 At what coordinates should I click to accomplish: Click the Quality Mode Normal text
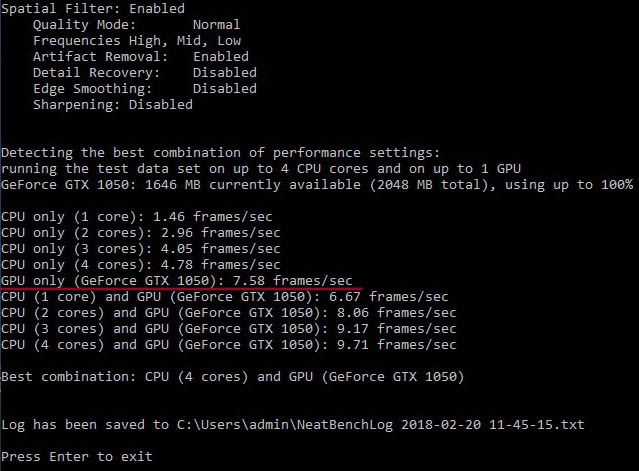137,25
